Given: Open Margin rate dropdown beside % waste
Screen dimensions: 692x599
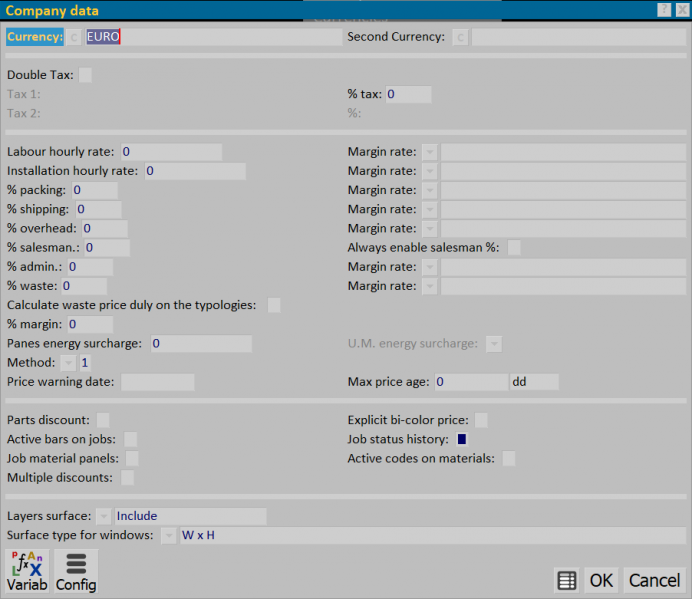Looking at the screenshot, I should (429, 286).
